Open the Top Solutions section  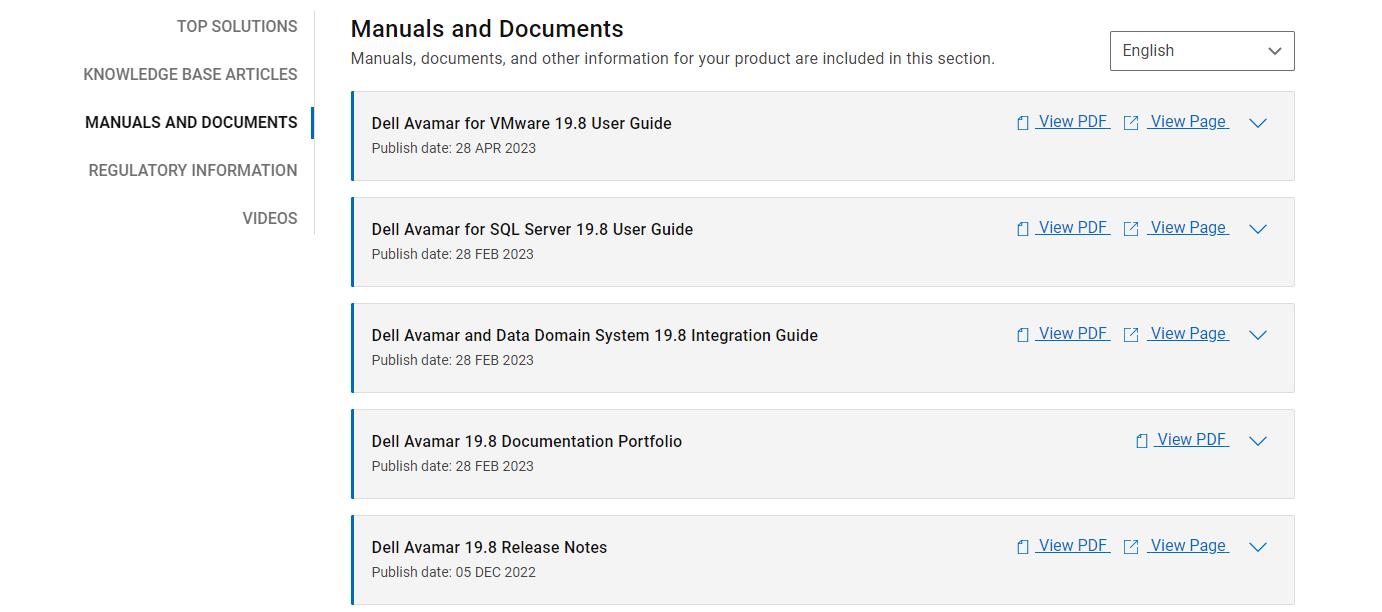click(x=237, y=26)
